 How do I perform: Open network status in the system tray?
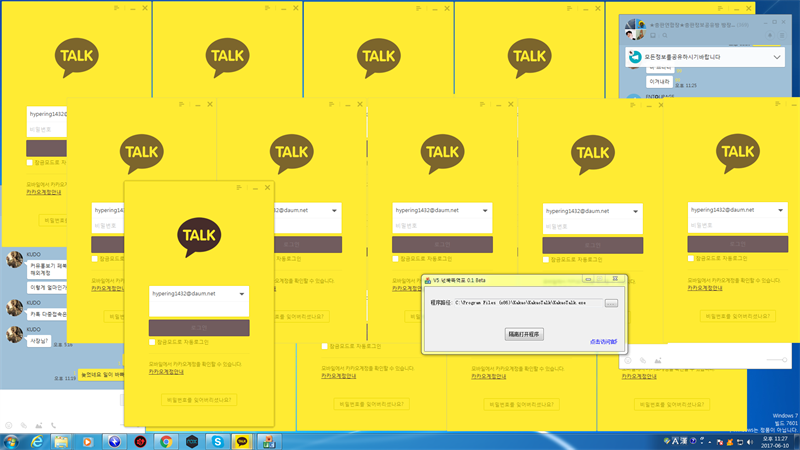(740, 442)
